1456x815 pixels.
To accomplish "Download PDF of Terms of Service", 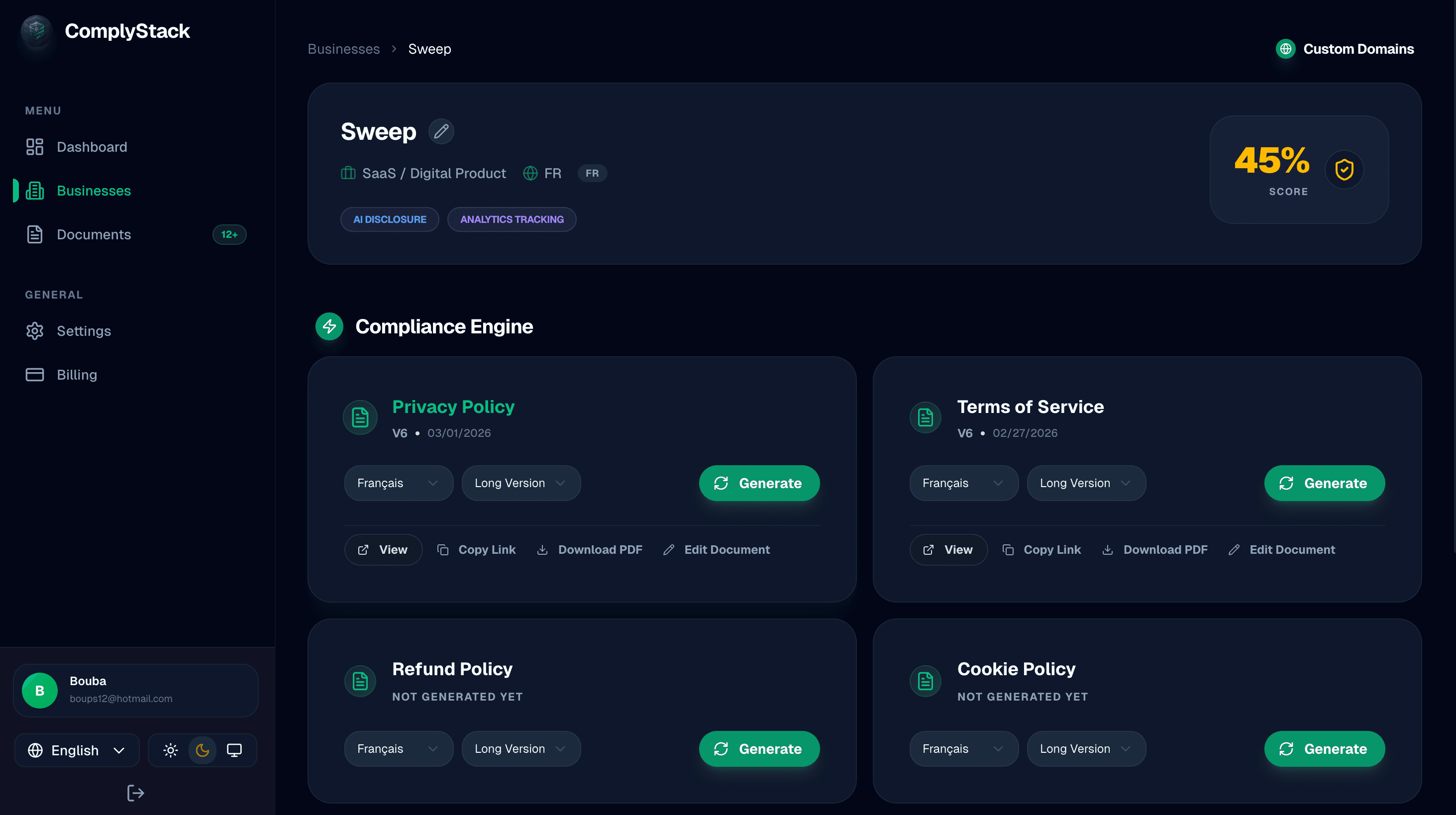I will coord(1155,549).
